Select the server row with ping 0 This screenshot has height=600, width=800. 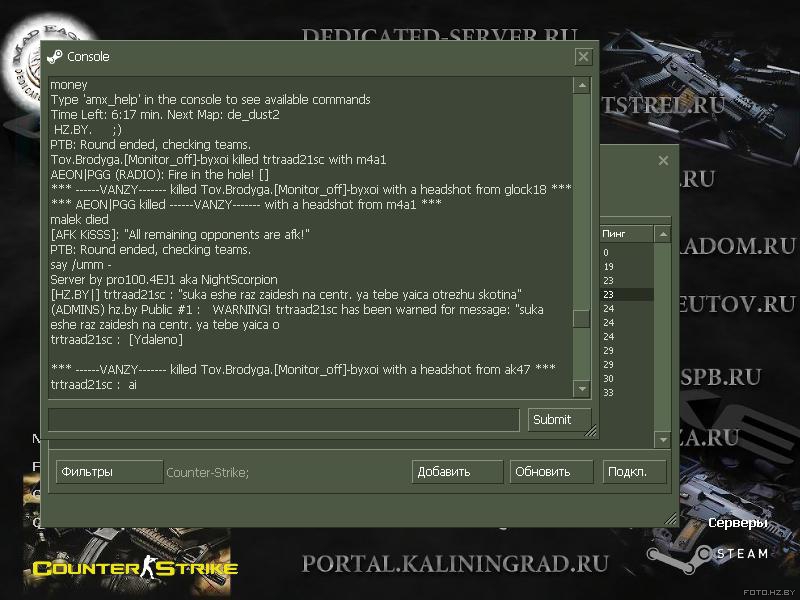(x=627, y=253)
